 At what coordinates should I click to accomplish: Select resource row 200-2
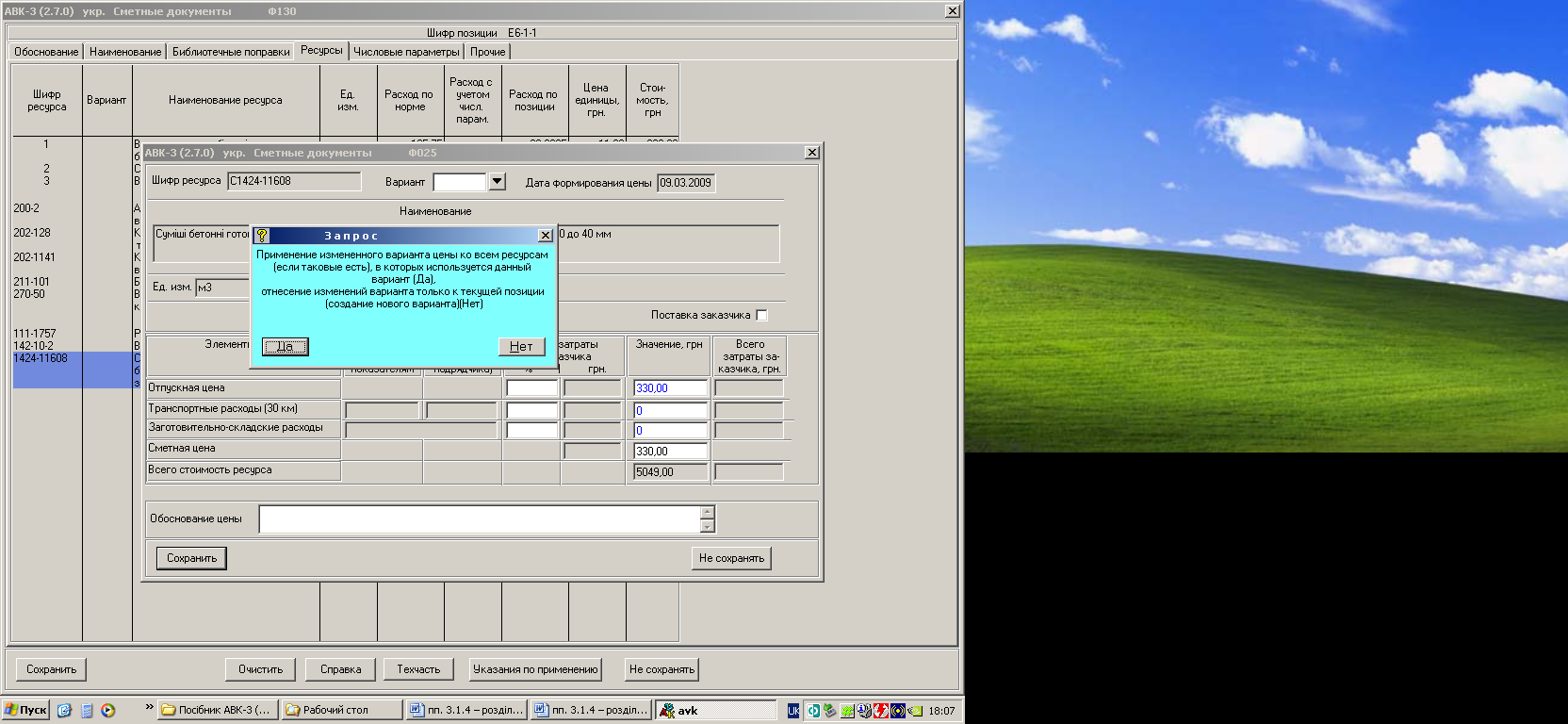26,208
